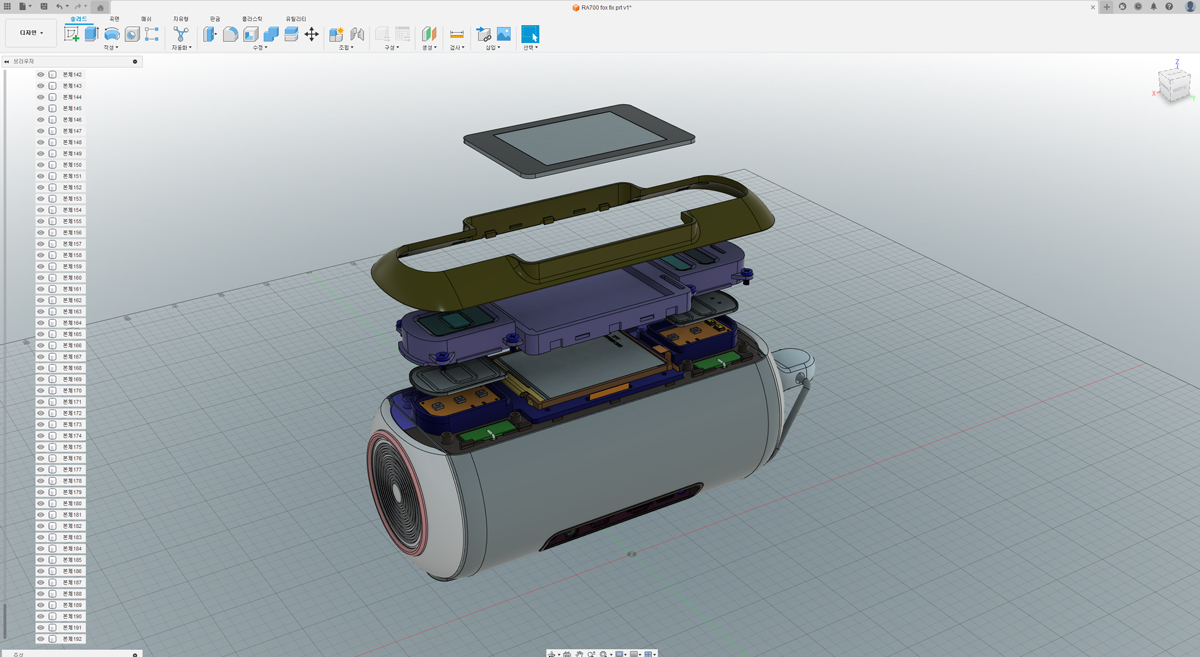Open the Help question mark menu
The width and height of the screenshot is (1200, 657).
pos(1169,7)
